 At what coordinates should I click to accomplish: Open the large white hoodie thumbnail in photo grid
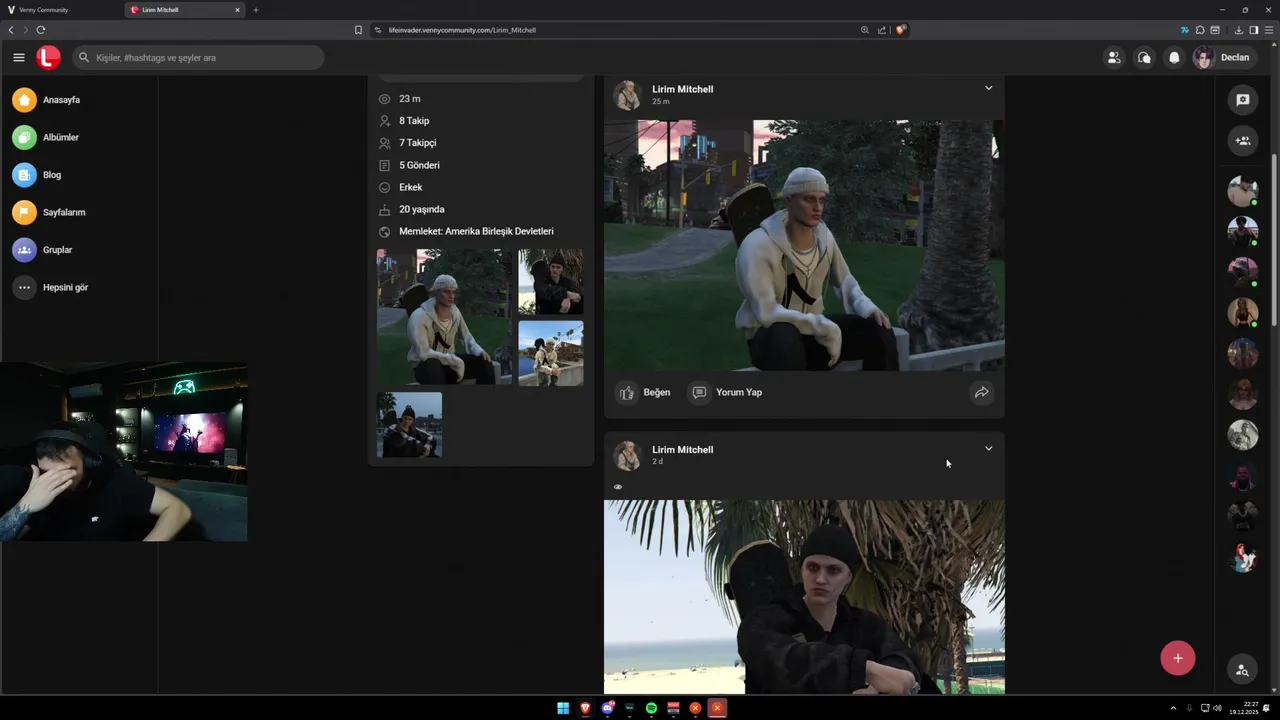[x=444, y=317]
